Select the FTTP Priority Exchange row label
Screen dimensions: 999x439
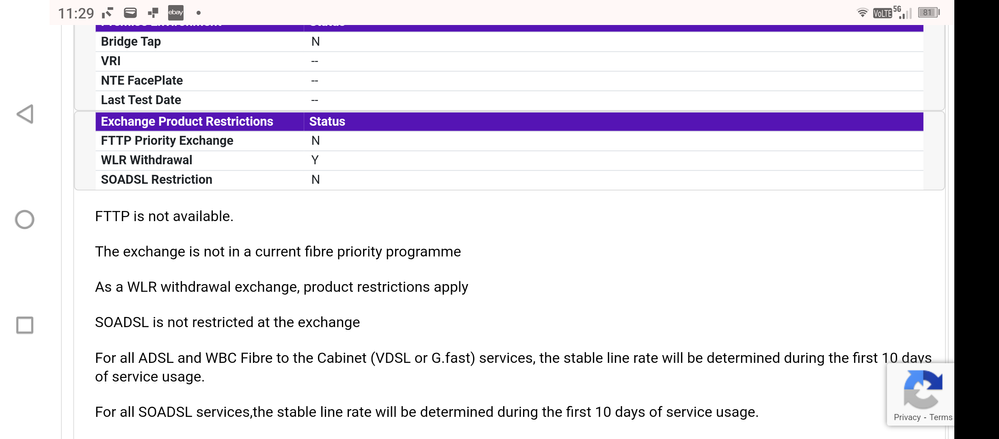click(x=167, y=141)
